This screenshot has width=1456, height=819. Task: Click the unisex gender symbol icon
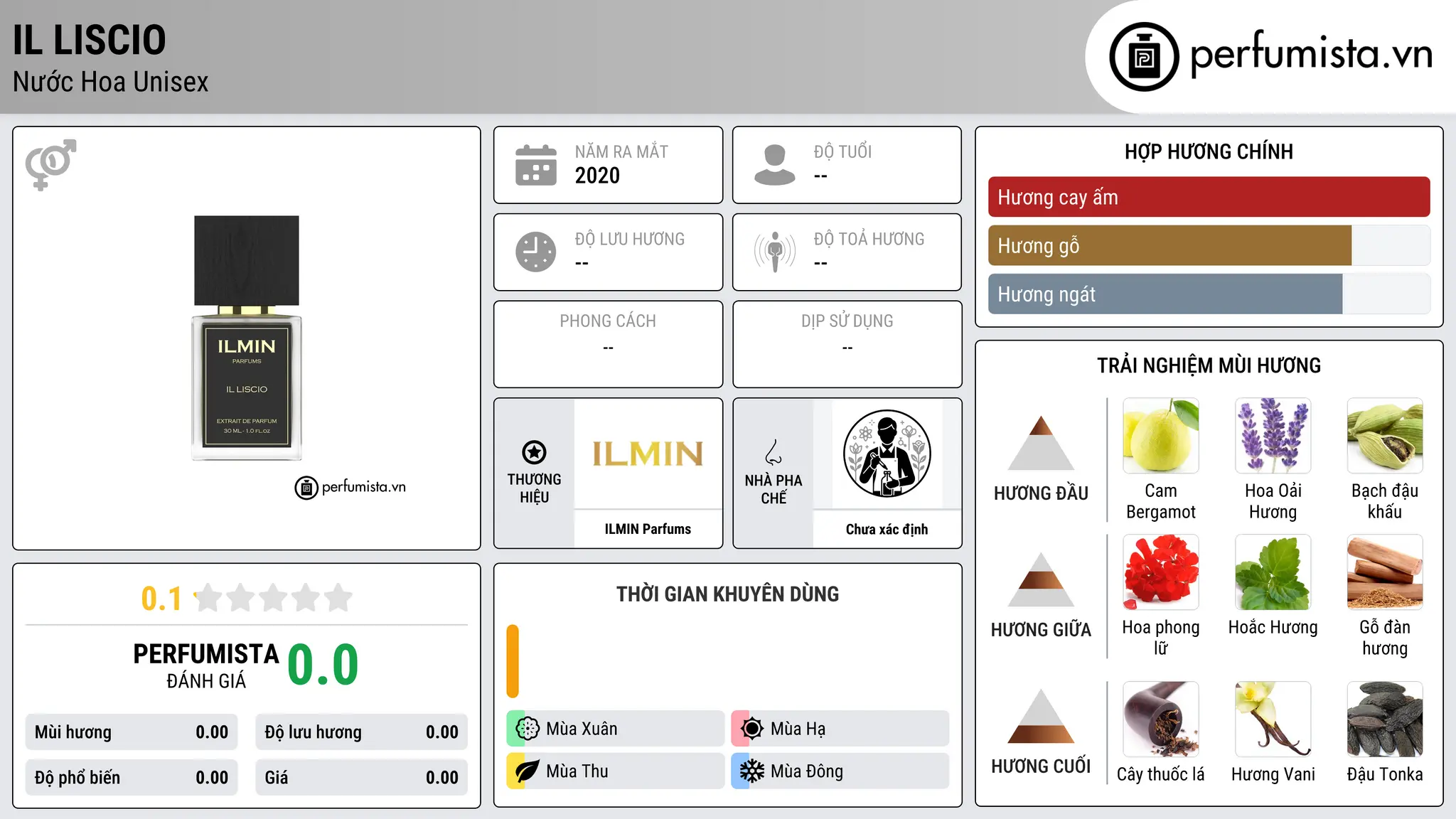[x=50, y=165]
